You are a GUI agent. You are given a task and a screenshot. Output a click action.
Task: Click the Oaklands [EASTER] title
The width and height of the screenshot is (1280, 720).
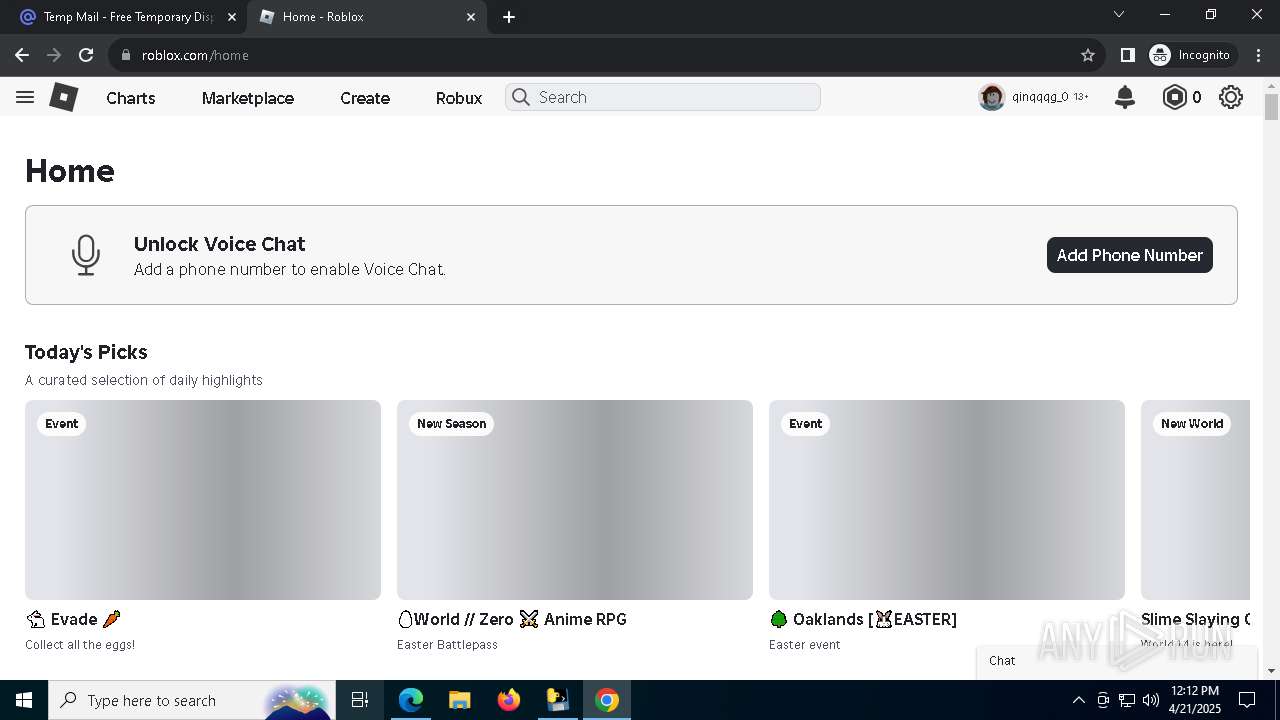point(863,619)
